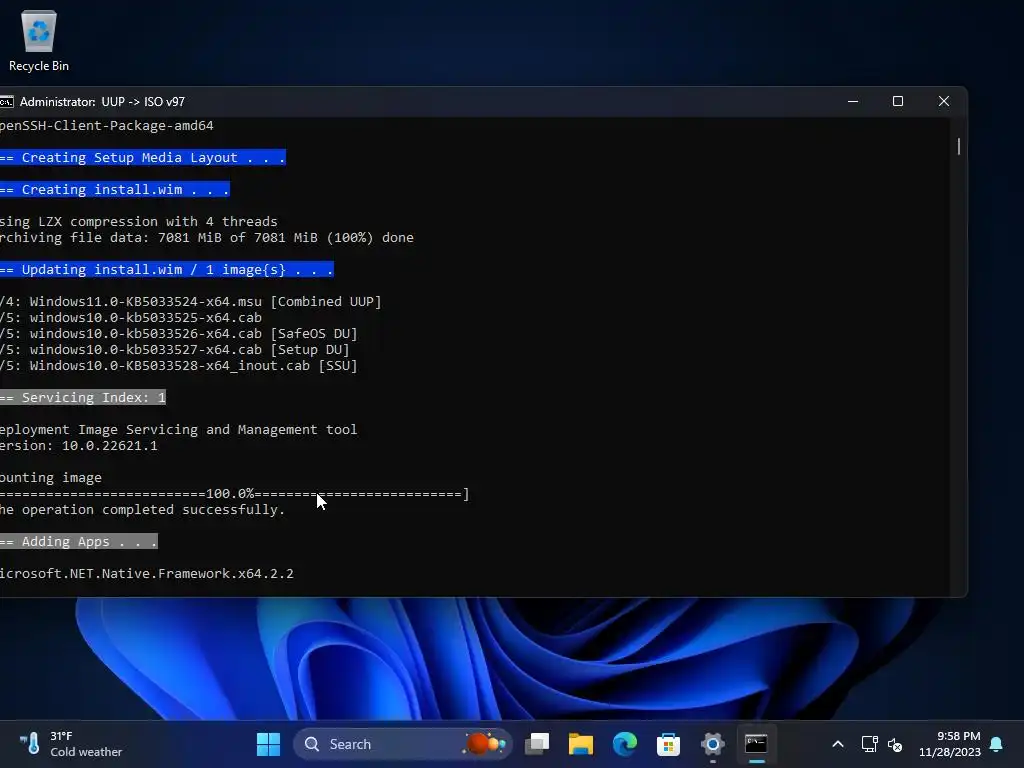
Task: Click the 'Mounting image' line
Action: click(x=51, y=477)
